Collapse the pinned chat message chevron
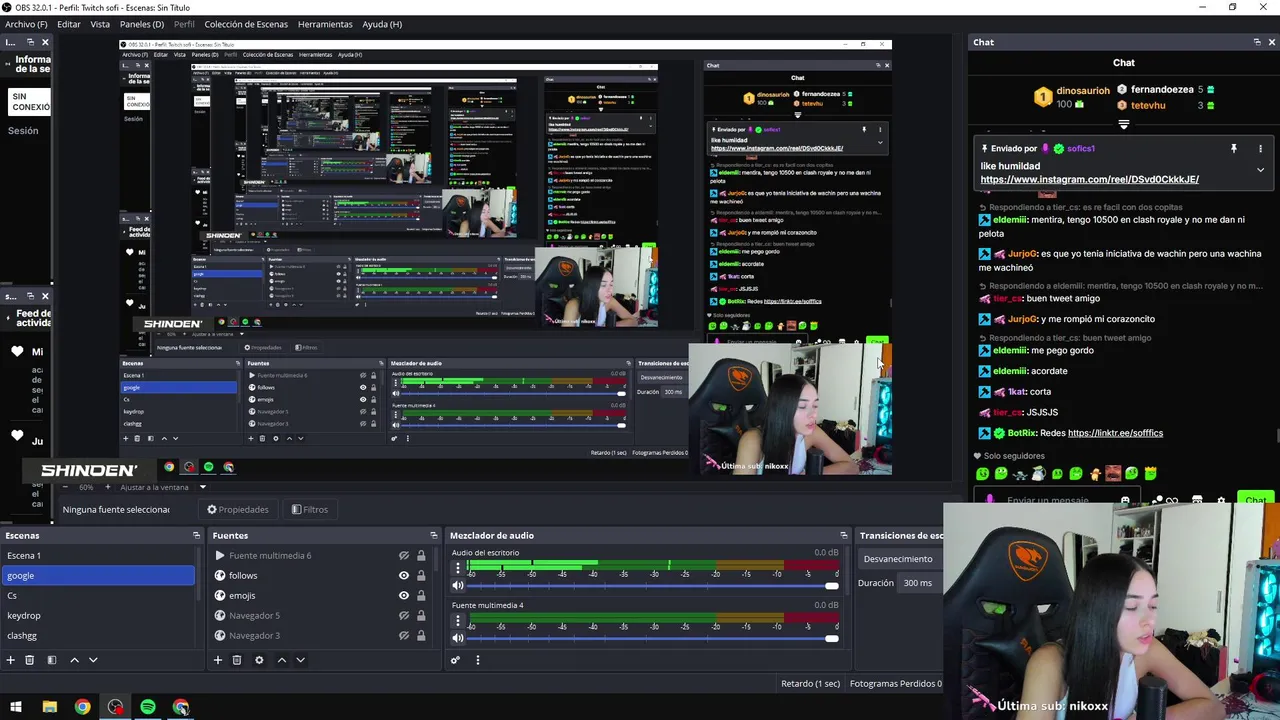1280x720 pixels. pos(1260,170)
